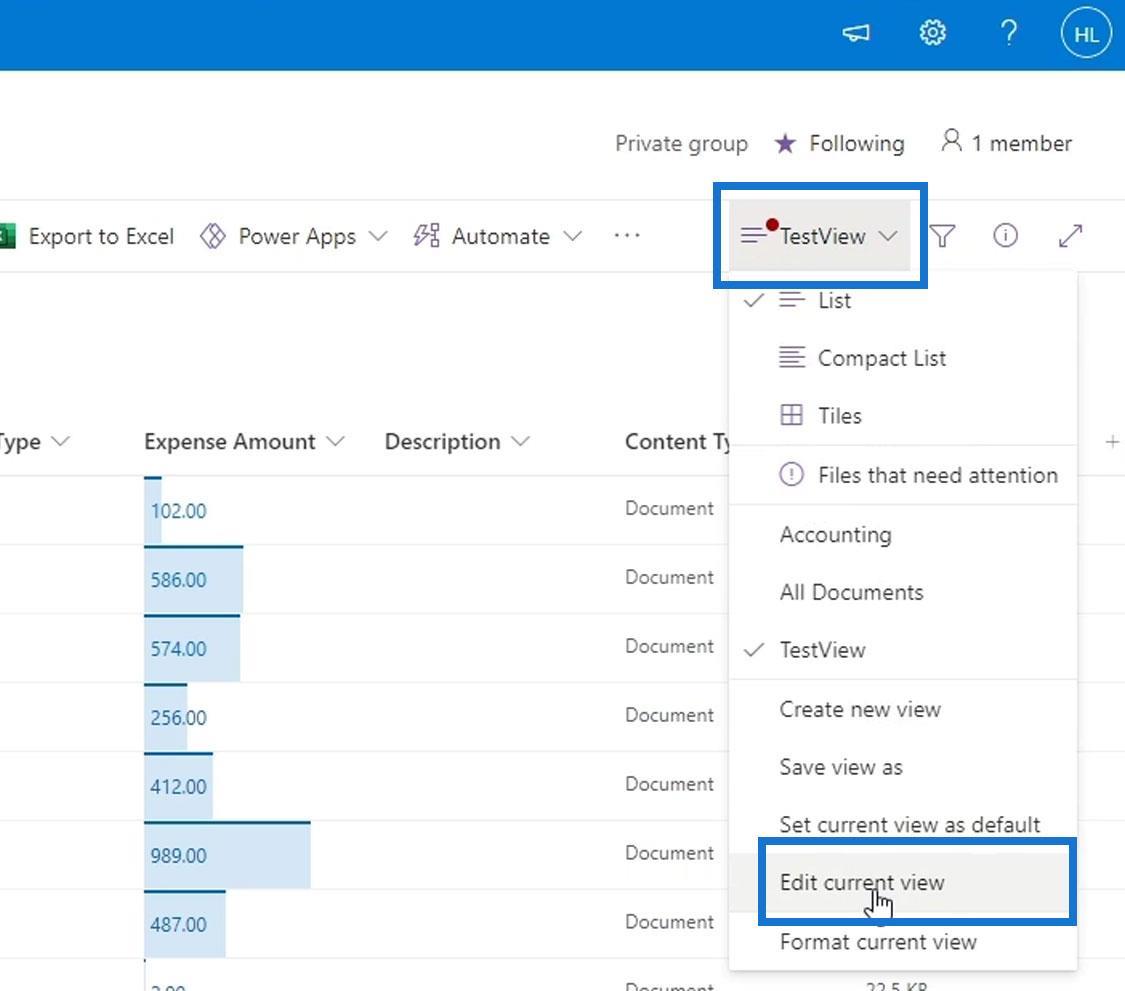Click the Power Apps diamond icon

[x=212, y=236]
